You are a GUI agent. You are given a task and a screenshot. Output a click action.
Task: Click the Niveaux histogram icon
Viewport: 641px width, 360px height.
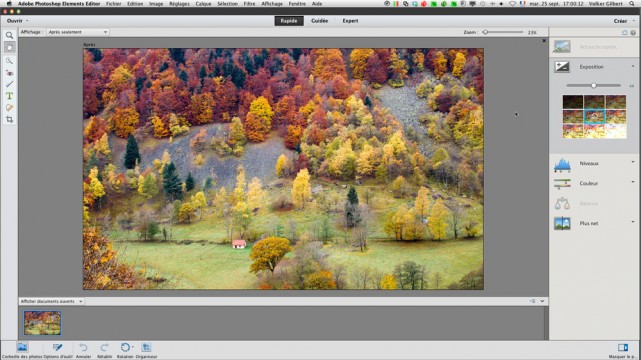[562, 164]
